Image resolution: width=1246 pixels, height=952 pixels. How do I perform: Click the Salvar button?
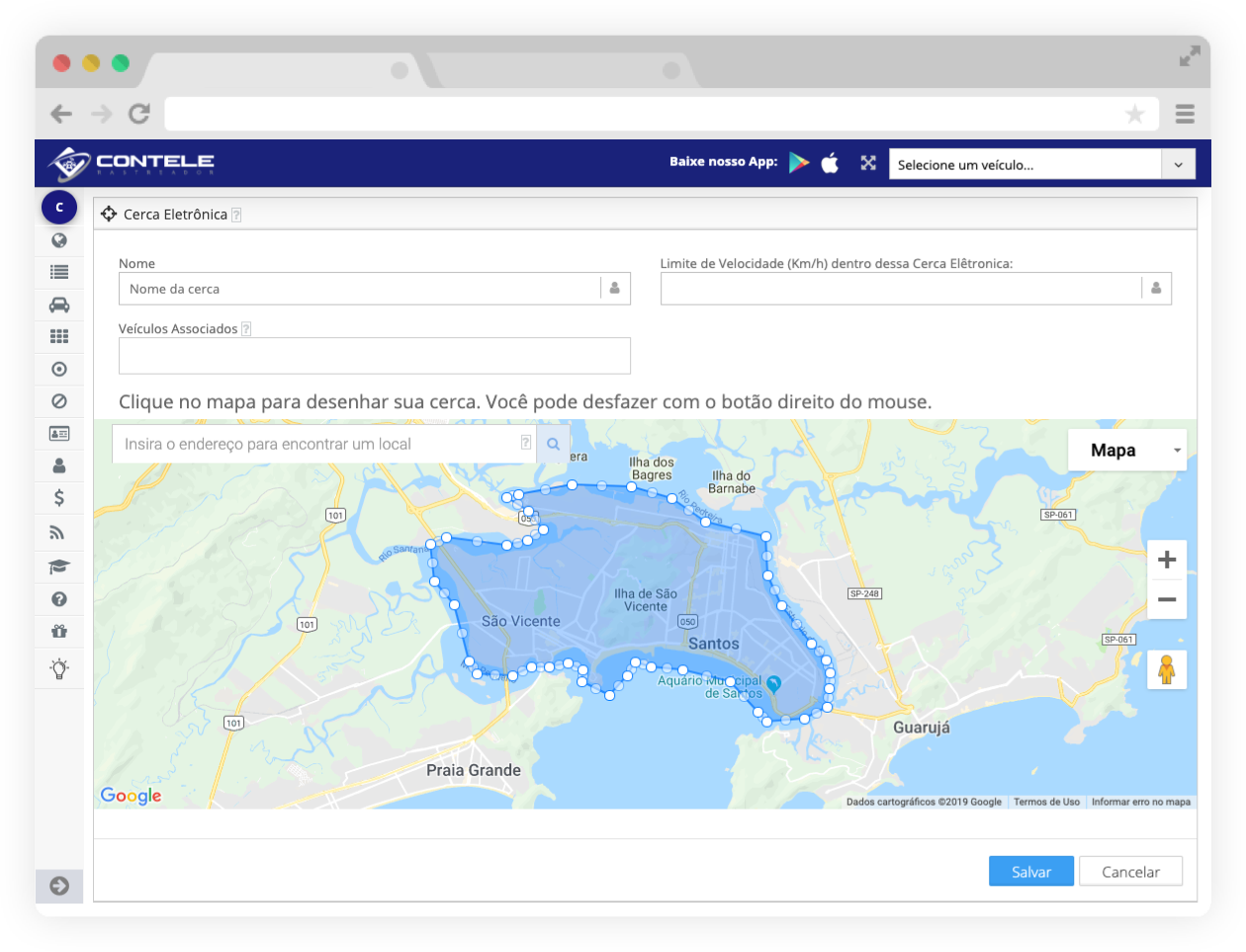pyautogui.click(x=1030, y=872)
